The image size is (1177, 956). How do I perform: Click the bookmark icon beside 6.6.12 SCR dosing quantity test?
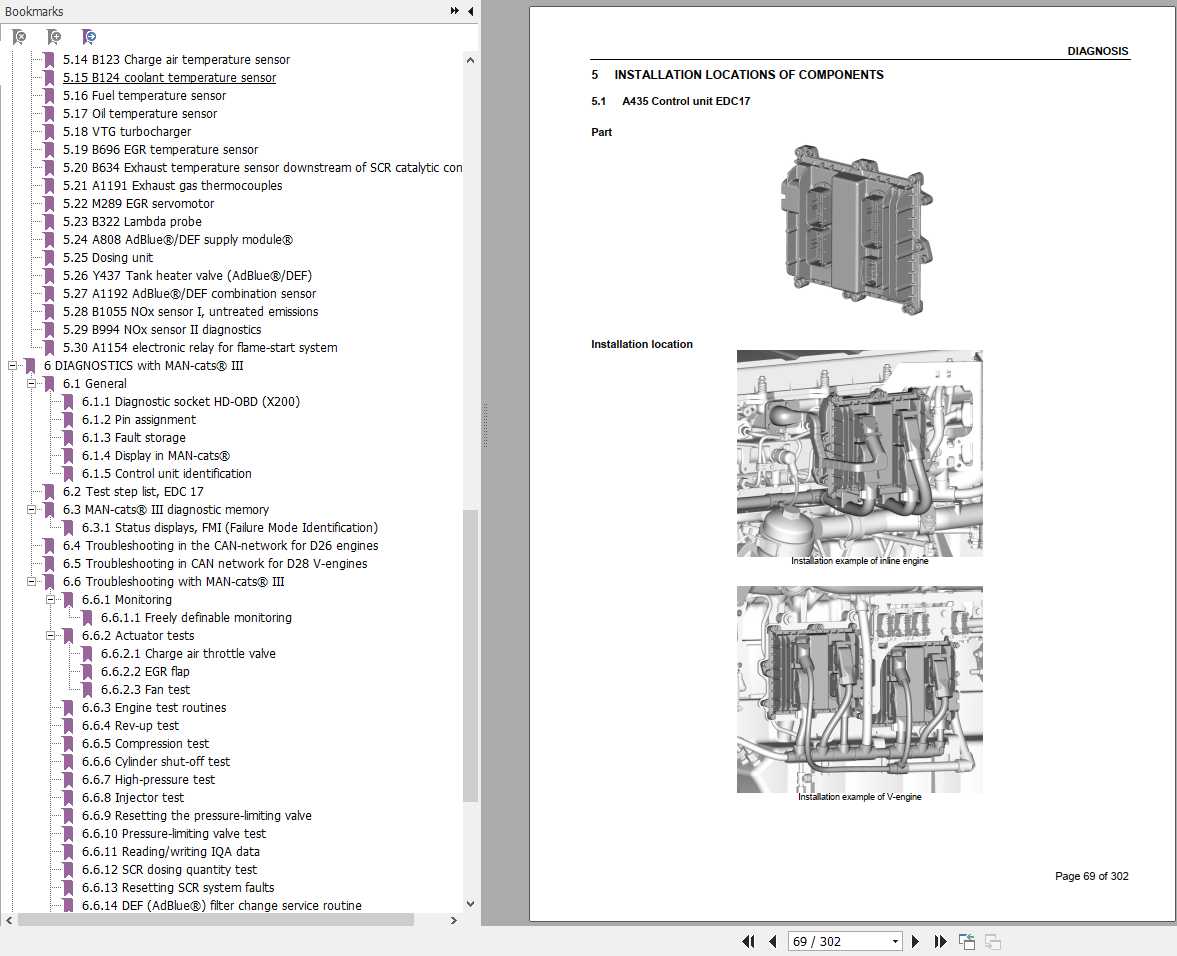click(68, 870)
